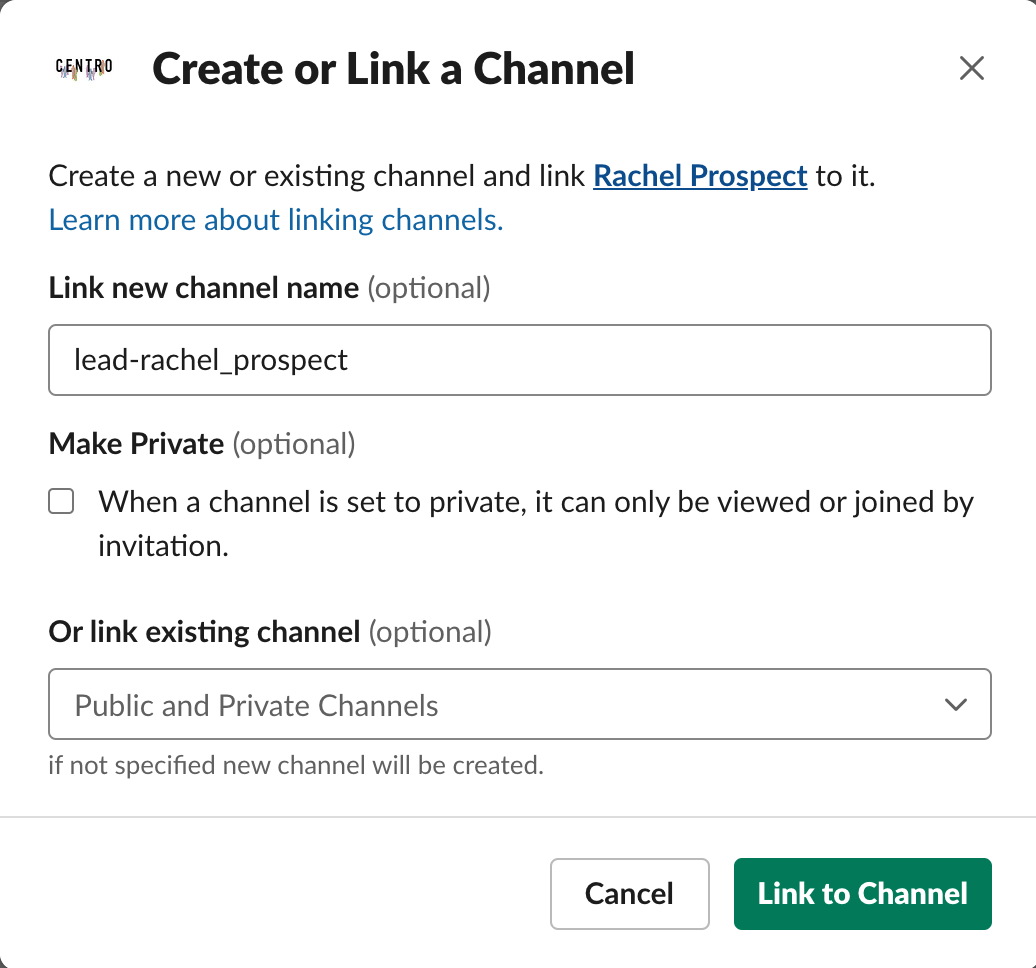This screenshot has height=968, width=1036.
Task: Click the Make Private heading label
Action: [x=136, y=443]
